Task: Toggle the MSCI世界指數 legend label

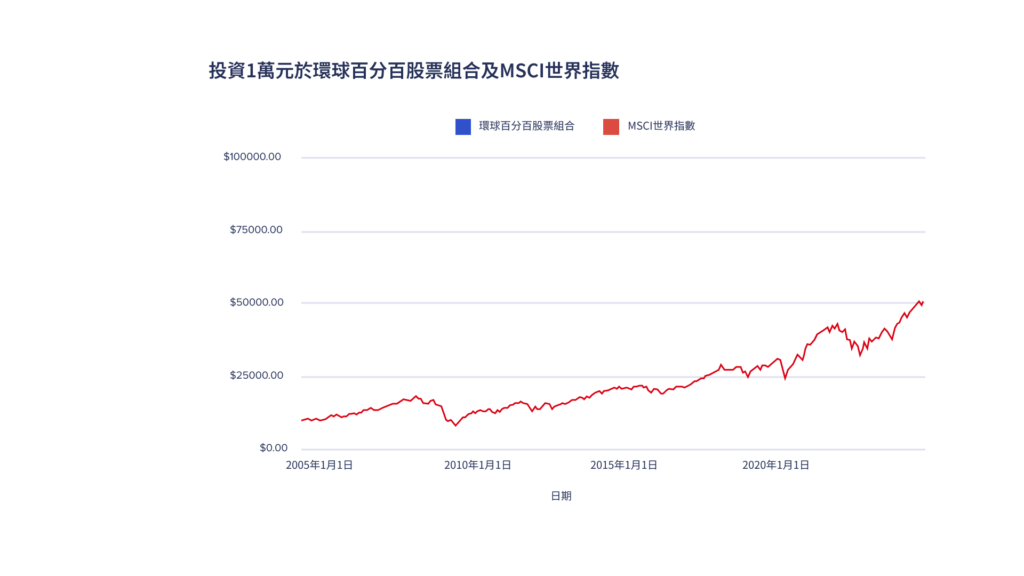Action: pyautogui.click(x=661, y=127)
